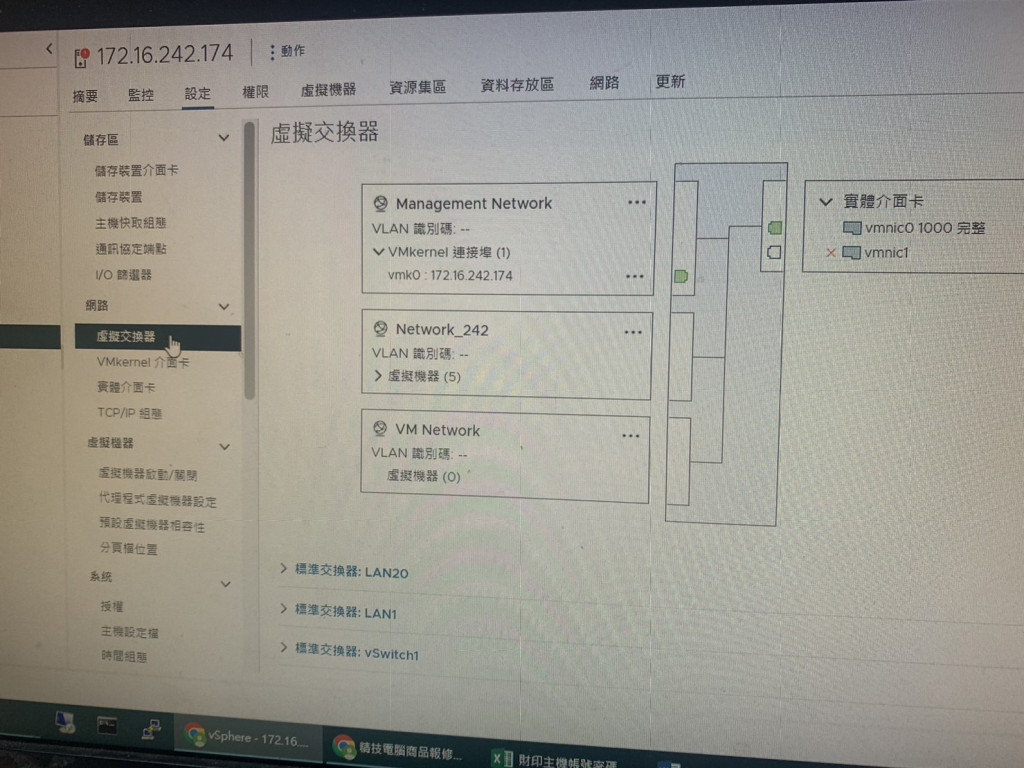Select 主機設定檔 in sidebar
The image size is (1024, 768).
(129, 632)
